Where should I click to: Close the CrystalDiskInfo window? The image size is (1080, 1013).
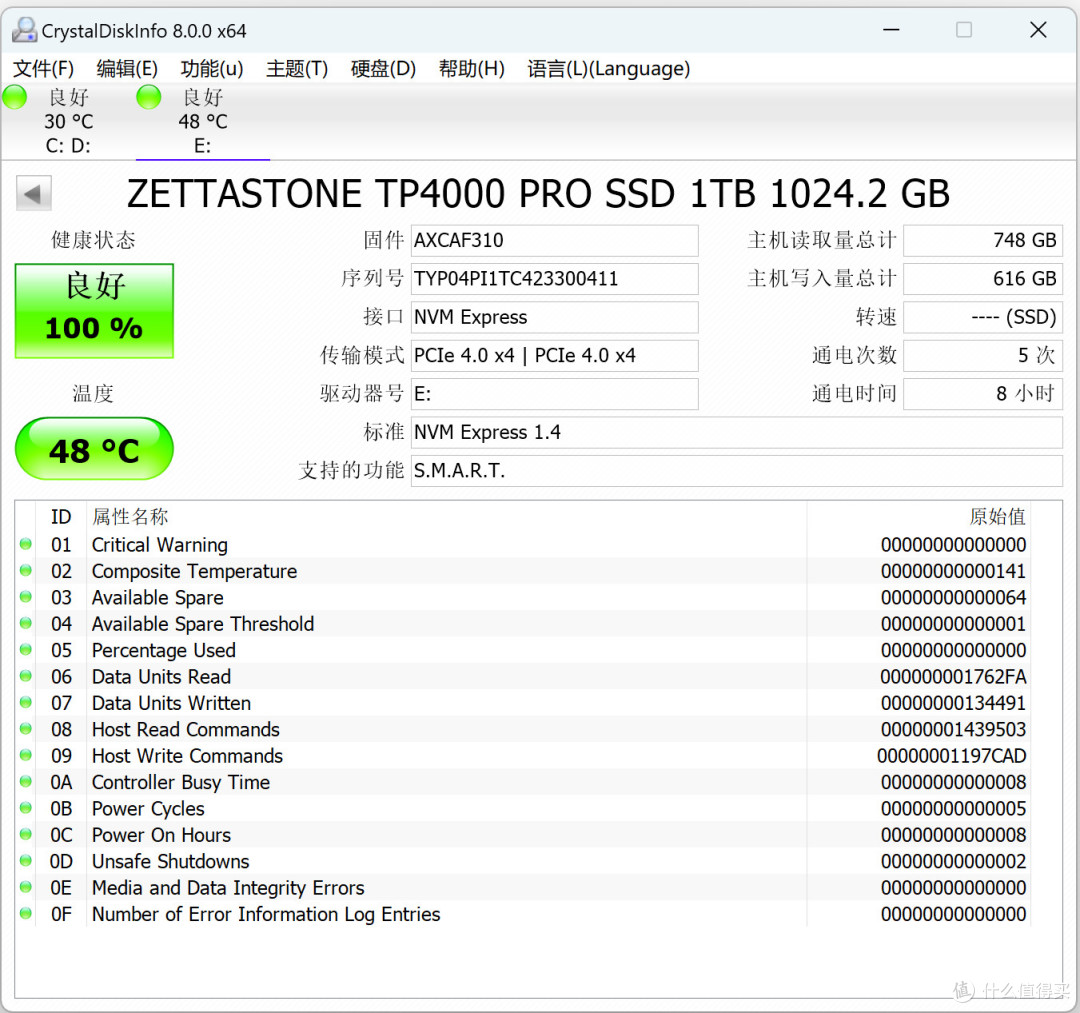(1038, 30)
